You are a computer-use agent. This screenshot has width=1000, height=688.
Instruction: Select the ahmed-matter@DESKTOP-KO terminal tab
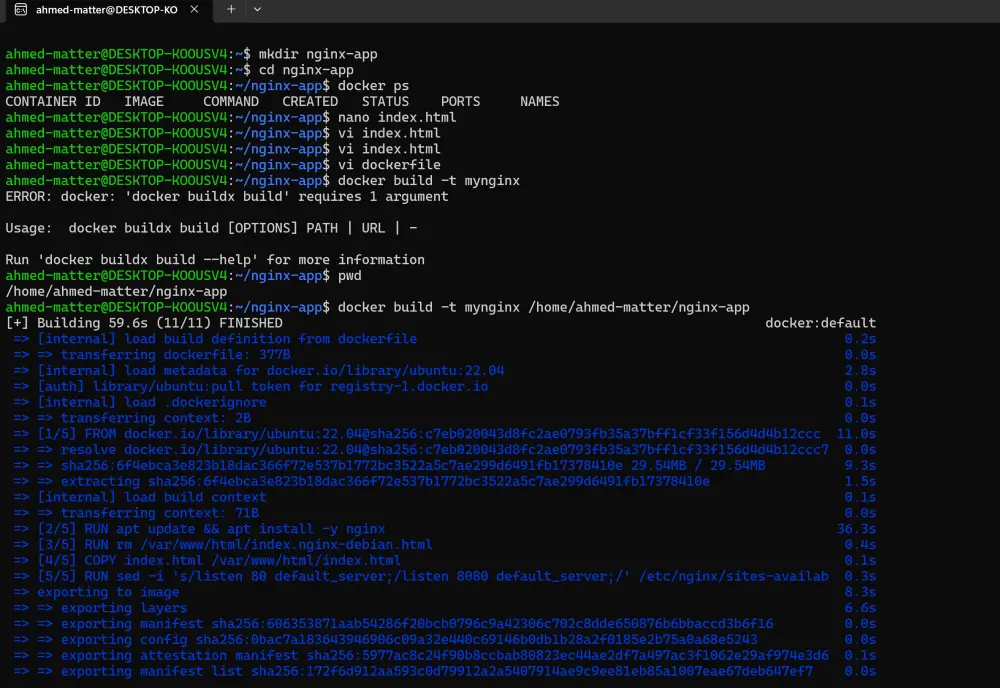[x=107, y=10]
